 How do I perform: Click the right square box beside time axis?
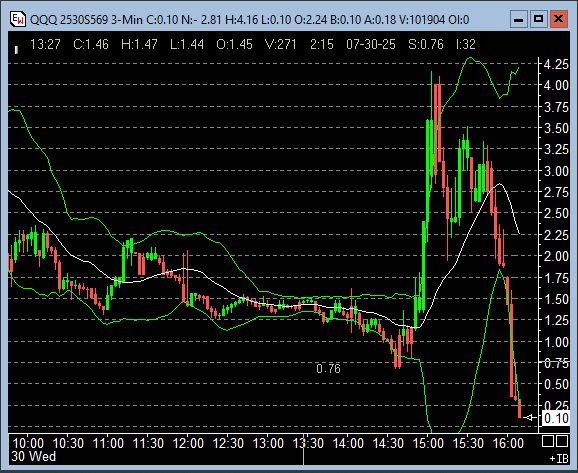click(562, 441)
